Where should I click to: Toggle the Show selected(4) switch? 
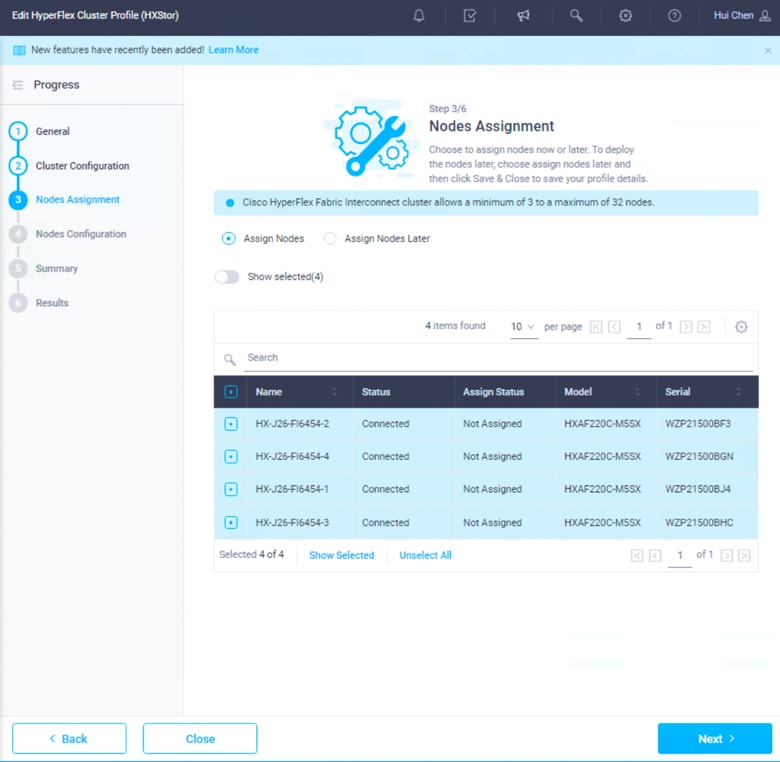227,277
